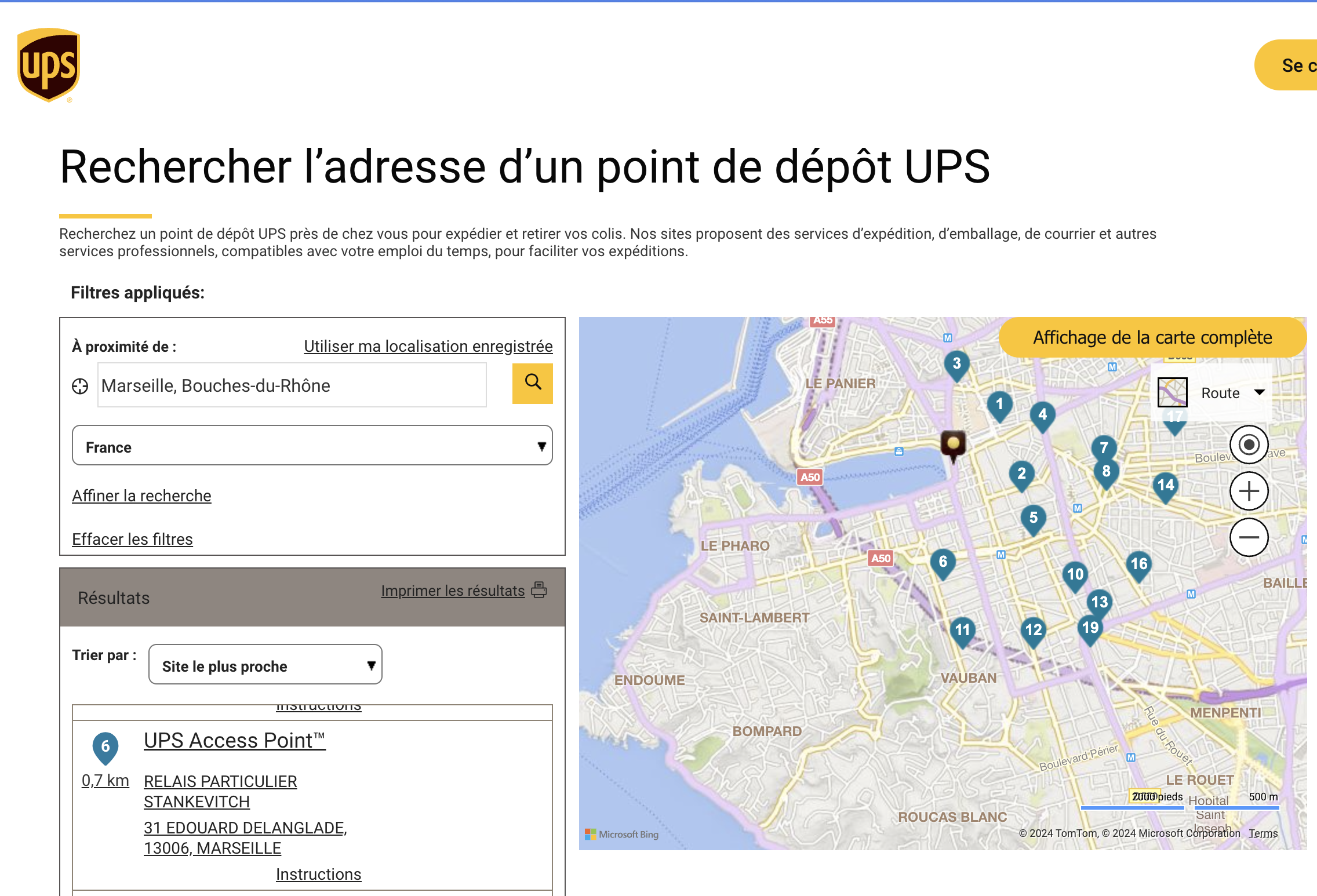Click Effacer les filtres
Screen dimensions: 1317x896
132,539
